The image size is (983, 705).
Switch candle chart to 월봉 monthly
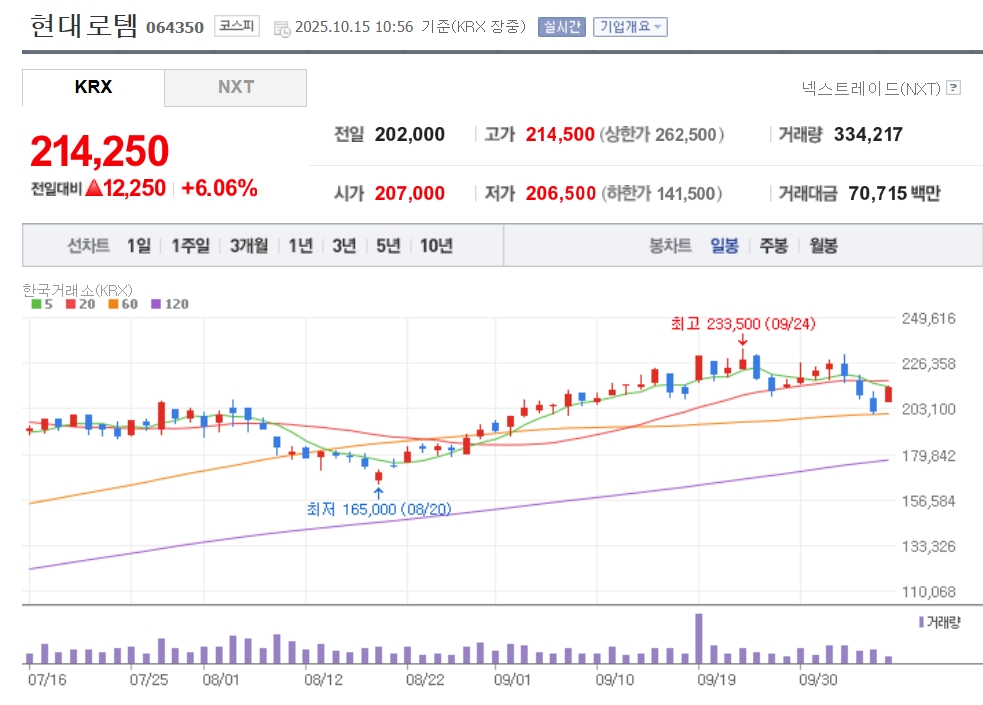823,246
